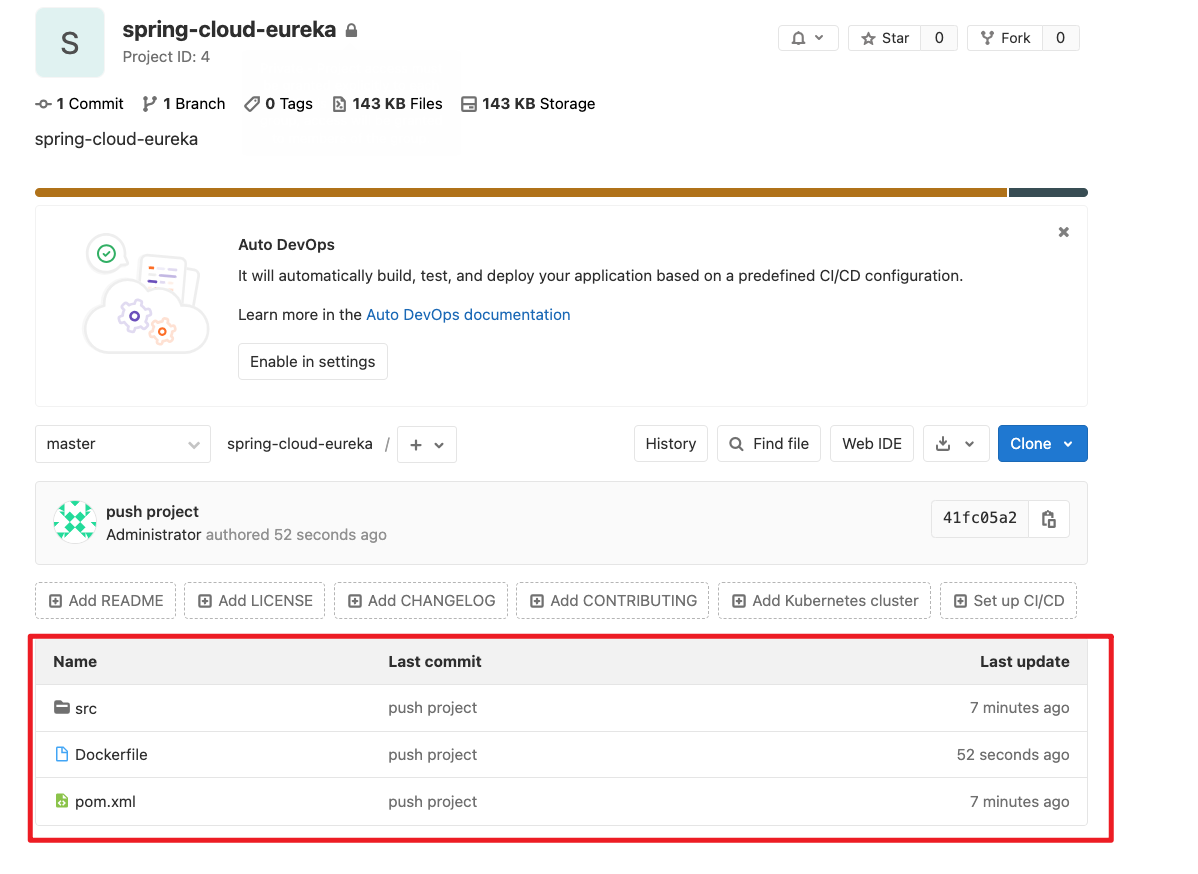
Task: Open Auto DevOps documentation link
Action: 468,315
